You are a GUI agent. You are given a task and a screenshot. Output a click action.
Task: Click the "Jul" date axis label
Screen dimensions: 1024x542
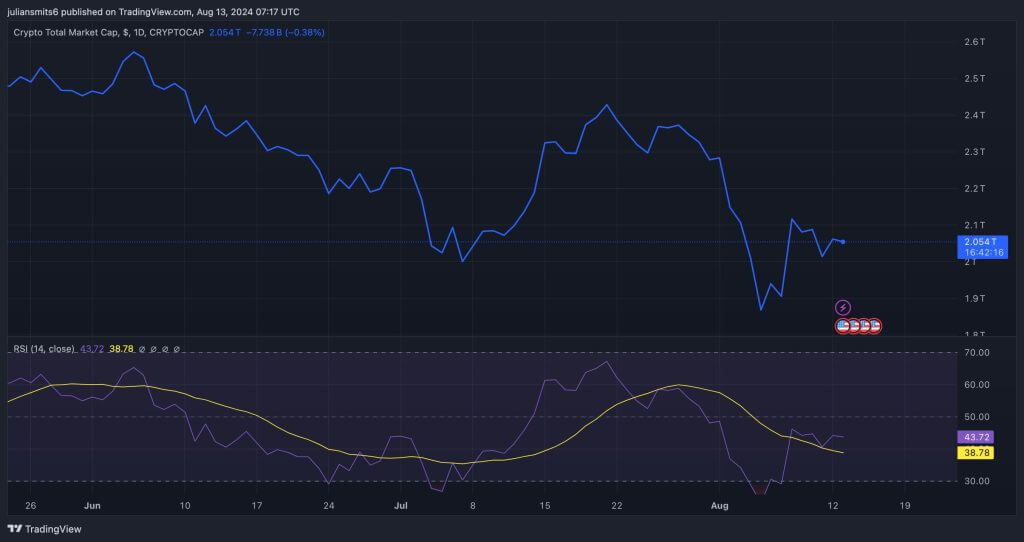pos(400,505)
